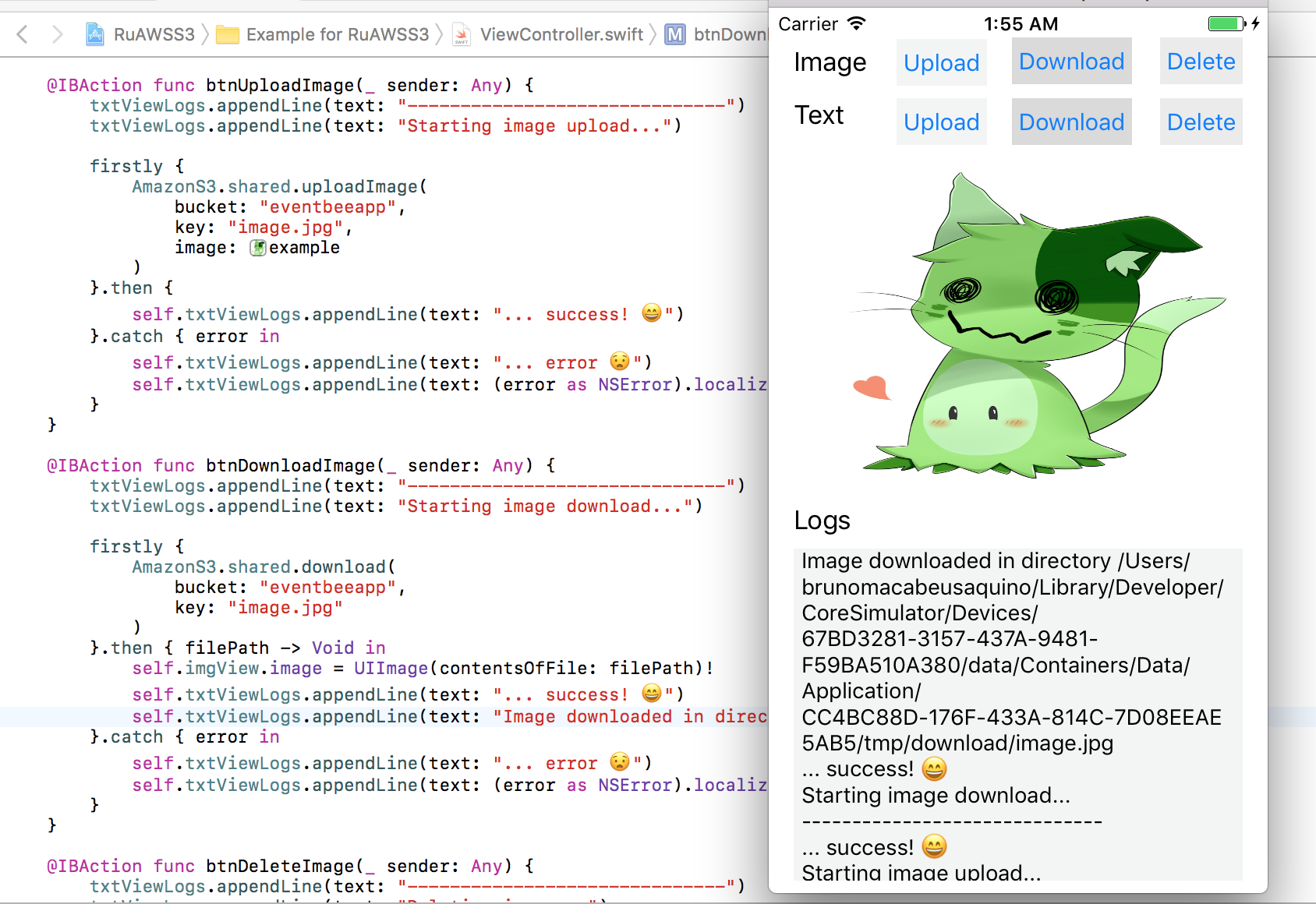The height and width of the screenshot is (904, 1316).
Task: Click the Image row label
Action: coord(830,62)
